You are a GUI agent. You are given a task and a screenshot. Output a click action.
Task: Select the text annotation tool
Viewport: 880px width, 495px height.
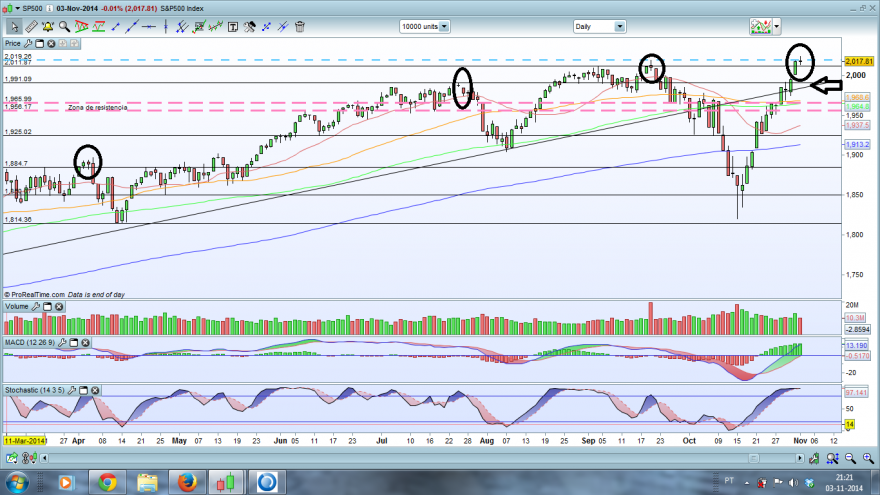pyautogui.click(x=233, y=26)
